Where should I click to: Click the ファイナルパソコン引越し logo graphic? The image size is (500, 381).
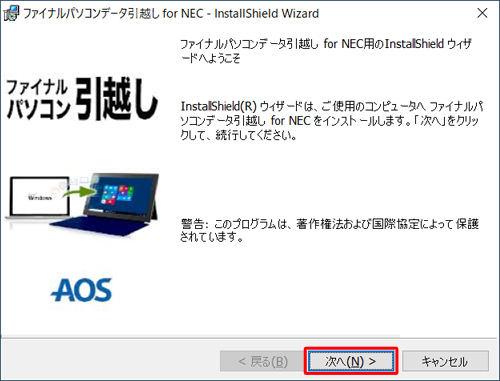pos(82,99)
